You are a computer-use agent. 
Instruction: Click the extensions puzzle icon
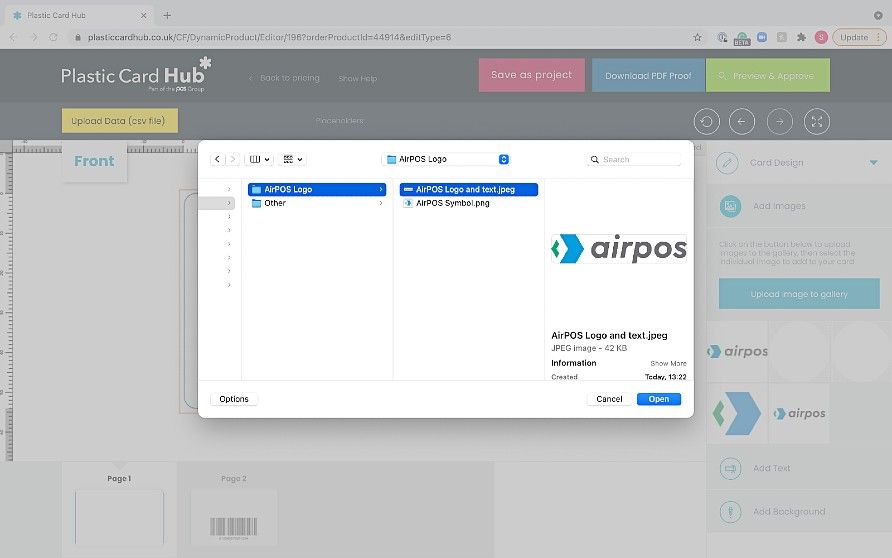click(x=802, y=37)
